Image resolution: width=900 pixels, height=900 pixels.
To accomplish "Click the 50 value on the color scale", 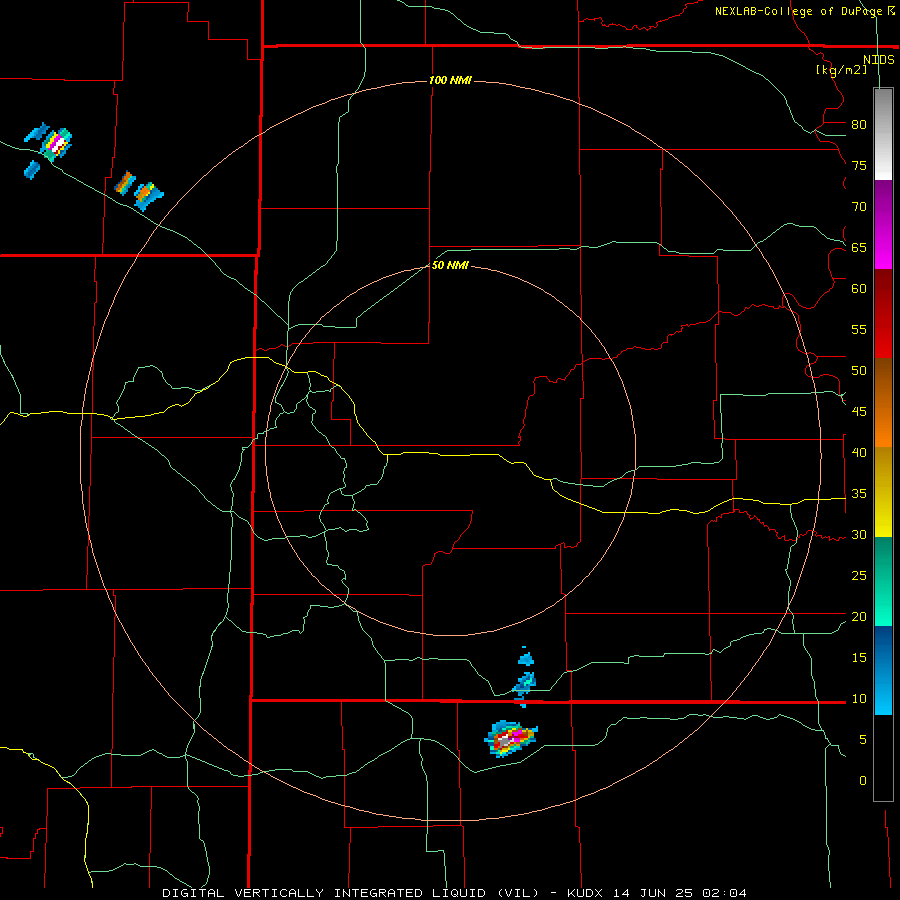I will (x=859, y=371).
